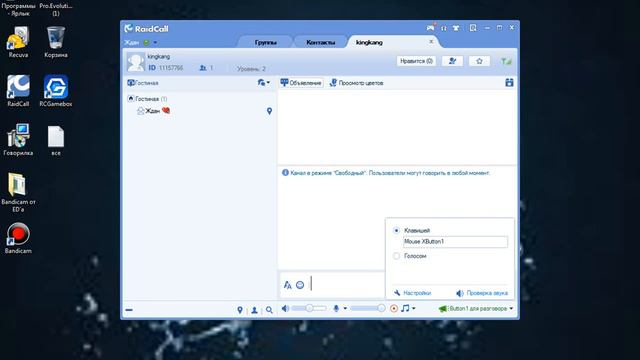Select the Клавишей radio option

396,231
